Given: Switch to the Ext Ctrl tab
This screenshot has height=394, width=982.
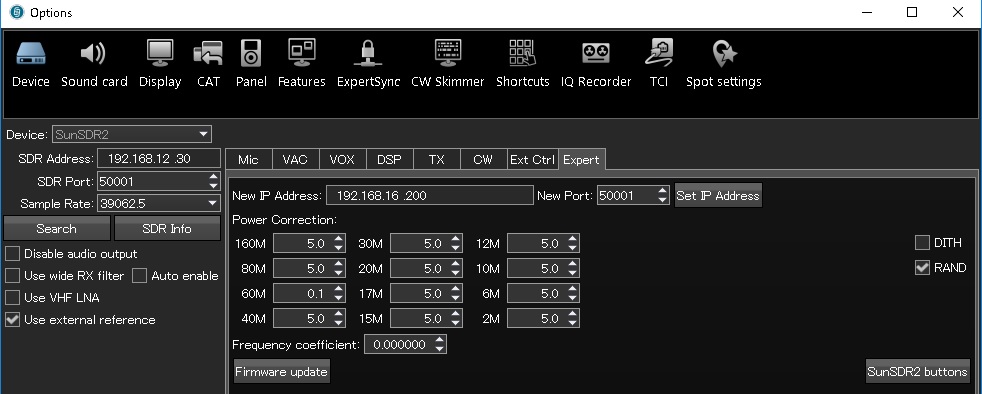Looking at the screenshot, I should tap(532, 160).
